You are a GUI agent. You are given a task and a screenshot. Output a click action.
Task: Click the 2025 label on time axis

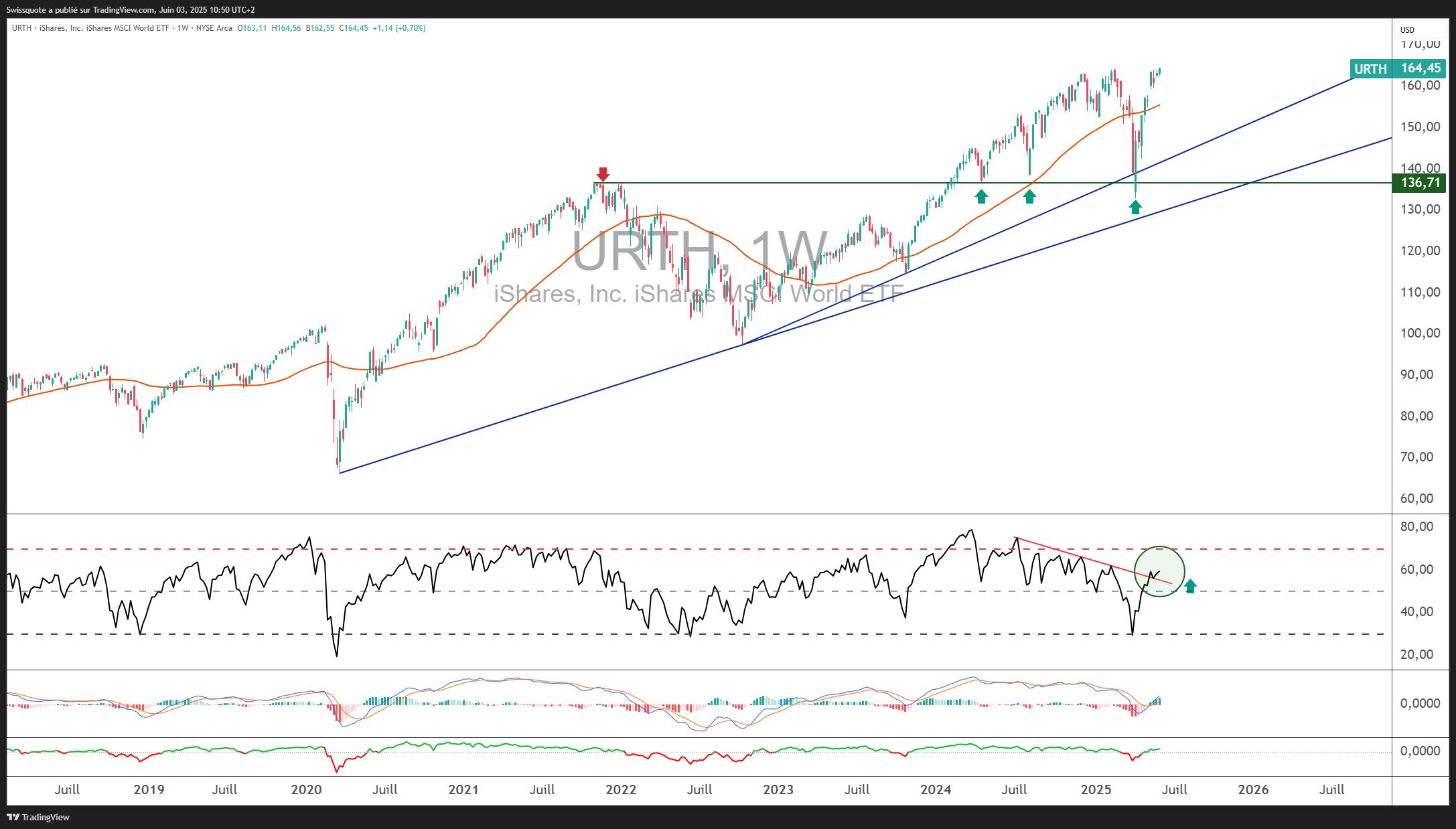tap(1096, 790)
